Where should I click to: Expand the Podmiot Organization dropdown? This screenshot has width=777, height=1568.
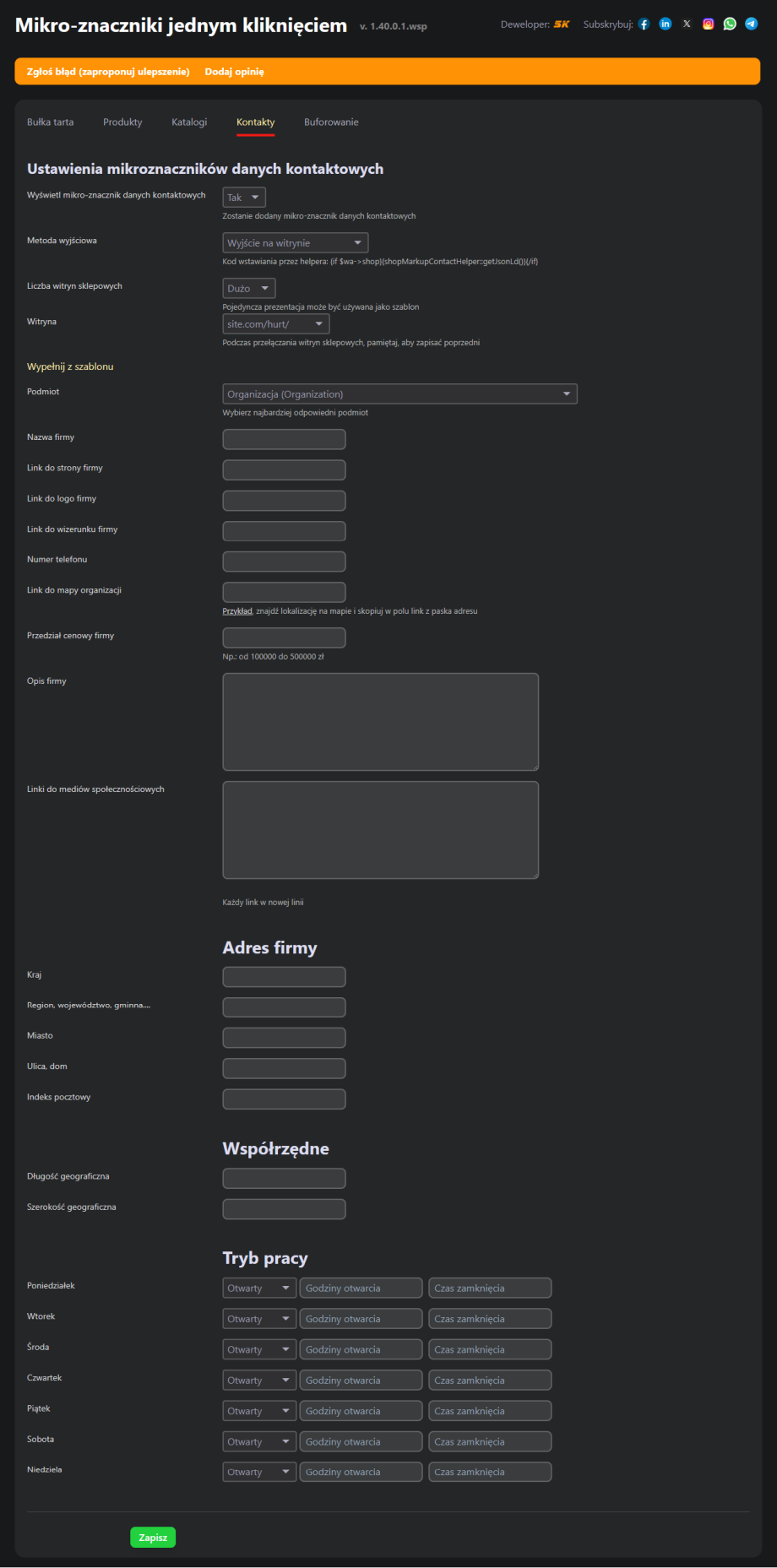(399, 394)
